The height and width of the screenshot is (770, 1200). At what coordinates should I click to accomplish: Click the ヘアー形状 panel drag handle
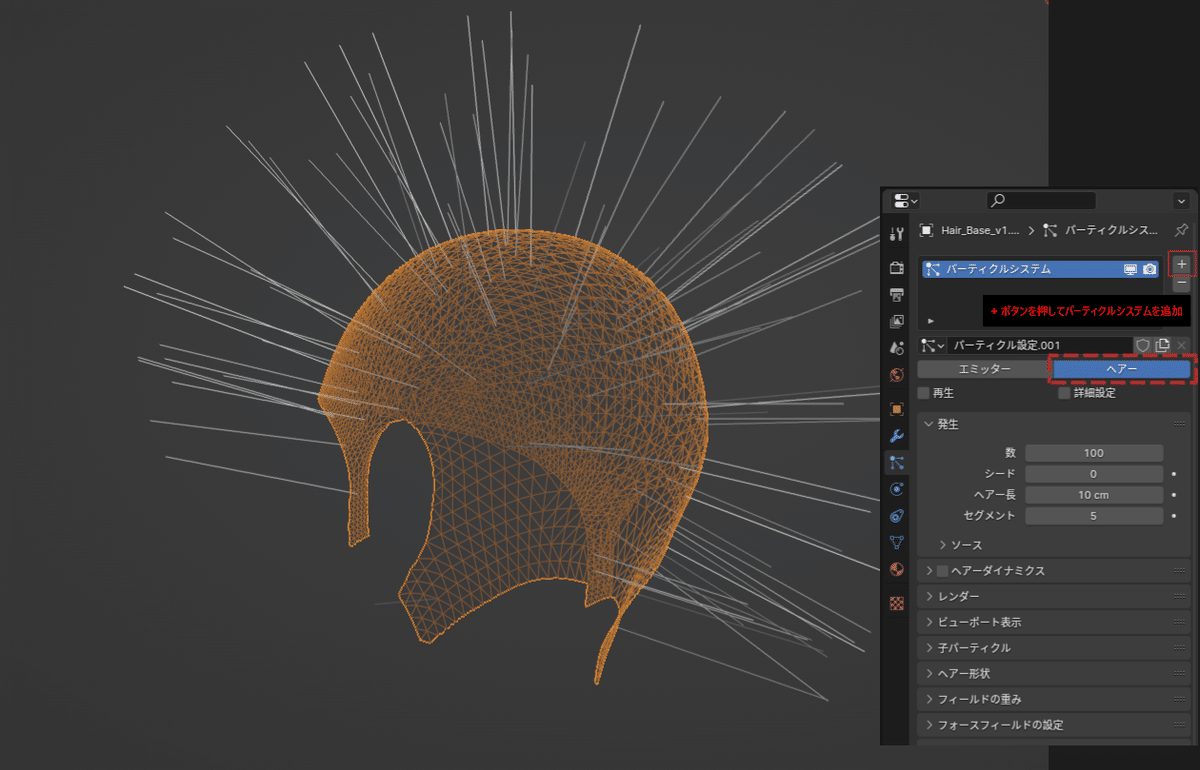click(1180, 674)
